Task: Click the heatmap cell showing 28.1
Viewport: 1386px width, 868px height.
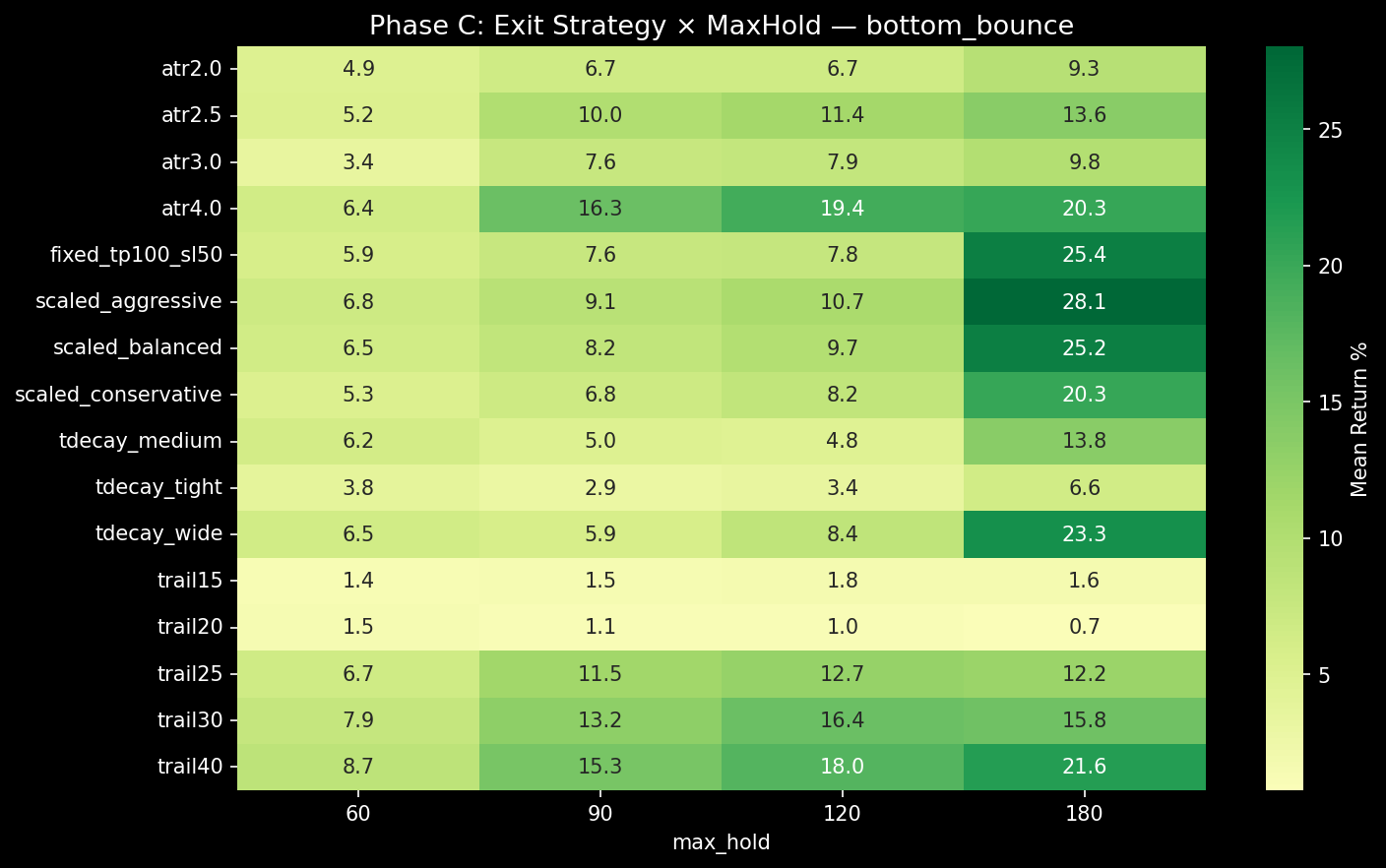Action: (1084, 301)
